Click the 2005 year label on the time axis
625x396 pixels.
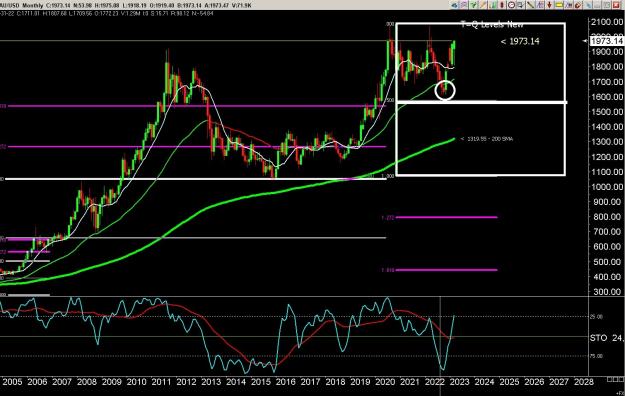[12, 382]
